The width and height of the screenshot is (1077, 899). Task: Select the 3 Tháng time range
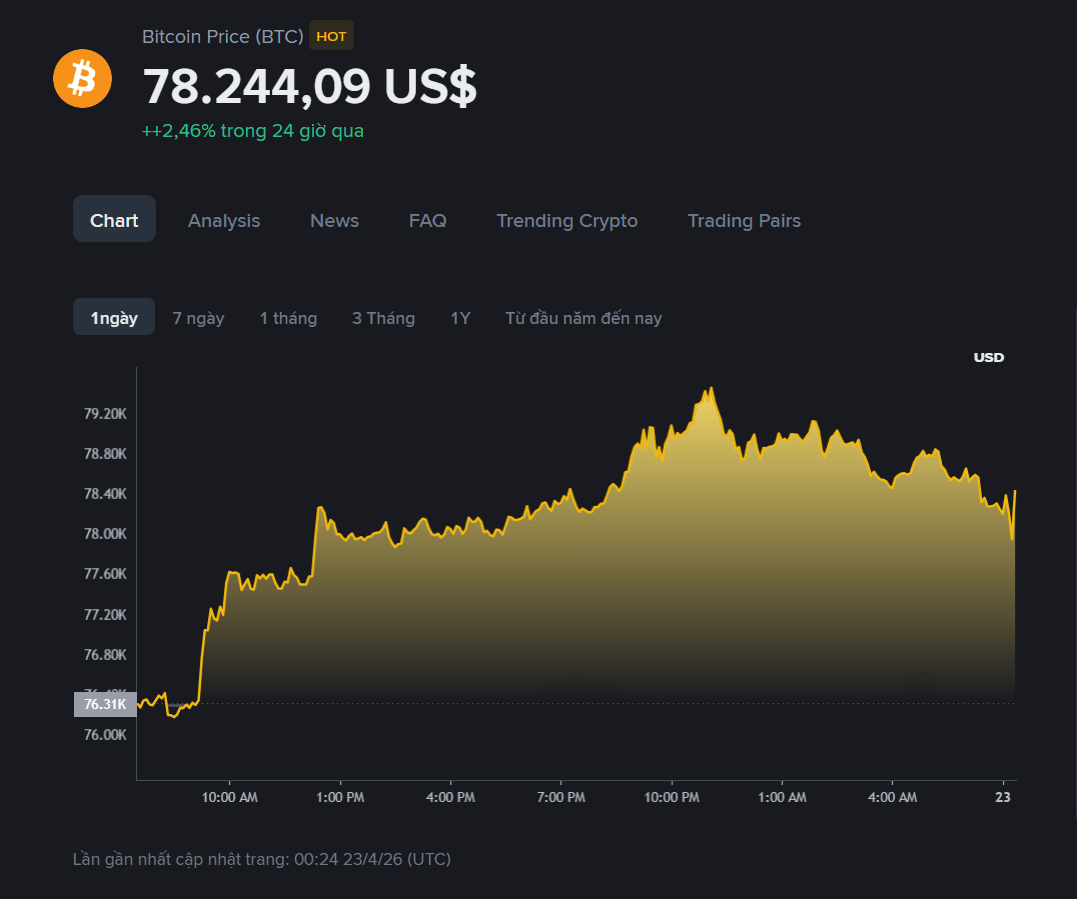383,318
